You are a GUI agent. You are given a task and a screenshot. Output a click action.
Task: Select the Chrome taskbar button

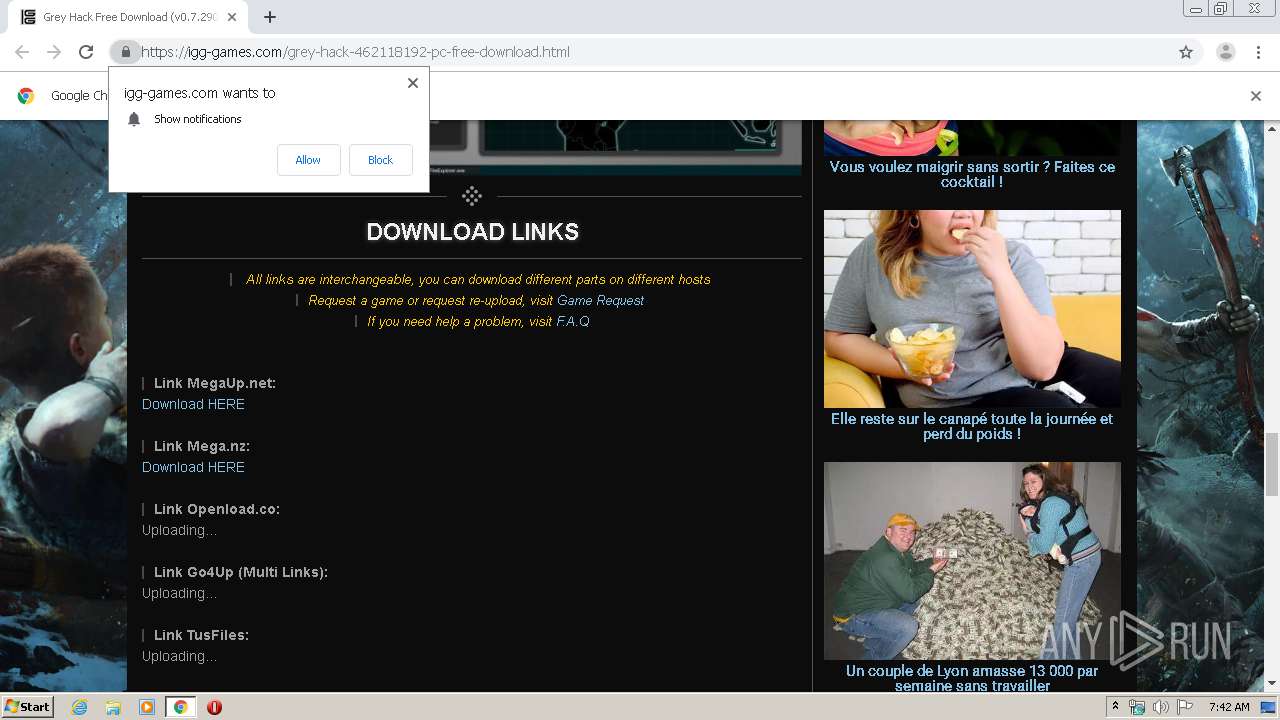pyautogui.click(x=180, y=707)
